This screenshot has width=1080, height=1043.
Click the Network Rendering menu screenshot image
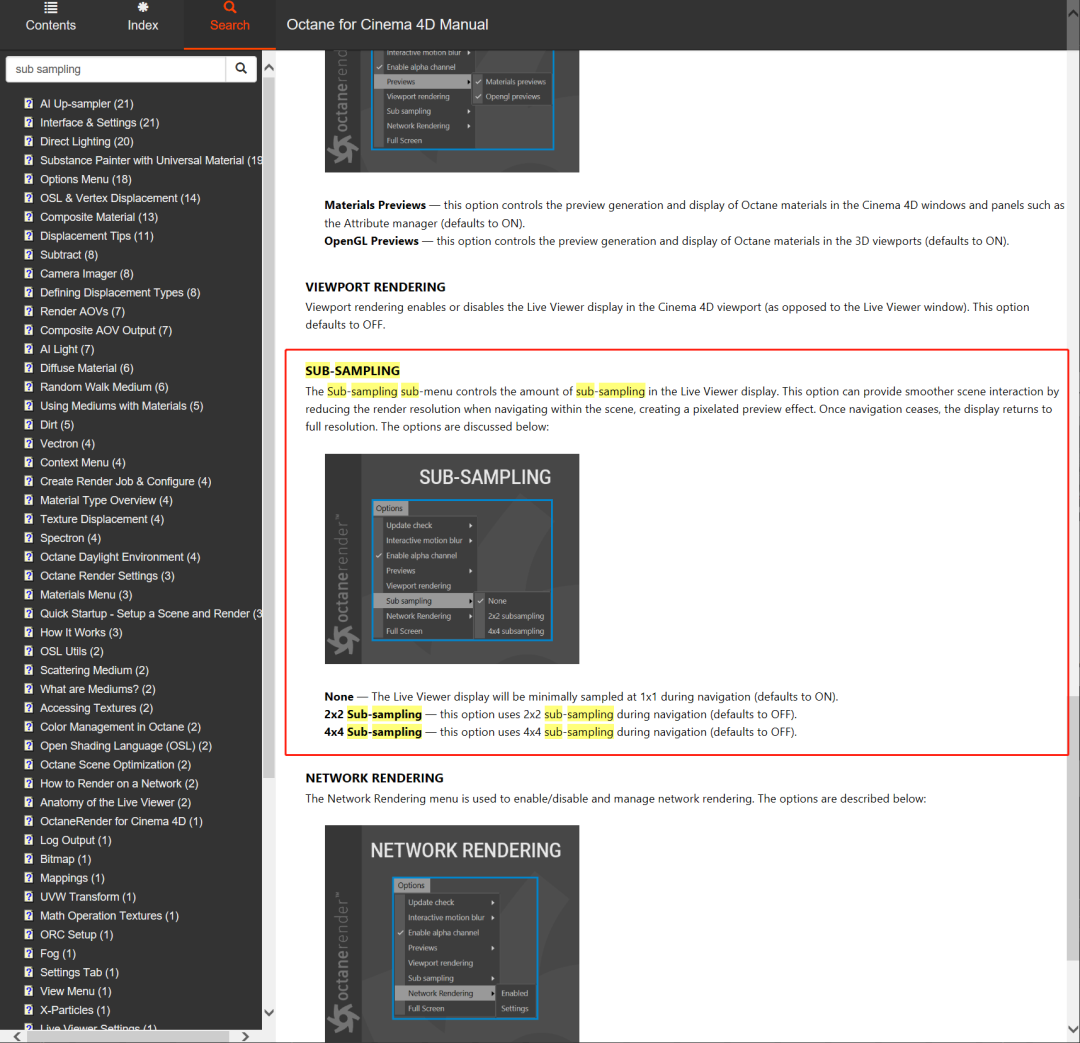(452, 933)
